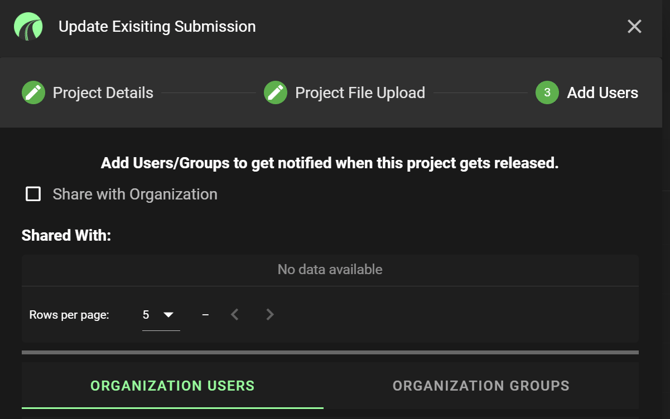Switch to the Organization Groups tab
Image resolution: width=670 pixels, height=419 pixels.
click(x=481, y=386)
